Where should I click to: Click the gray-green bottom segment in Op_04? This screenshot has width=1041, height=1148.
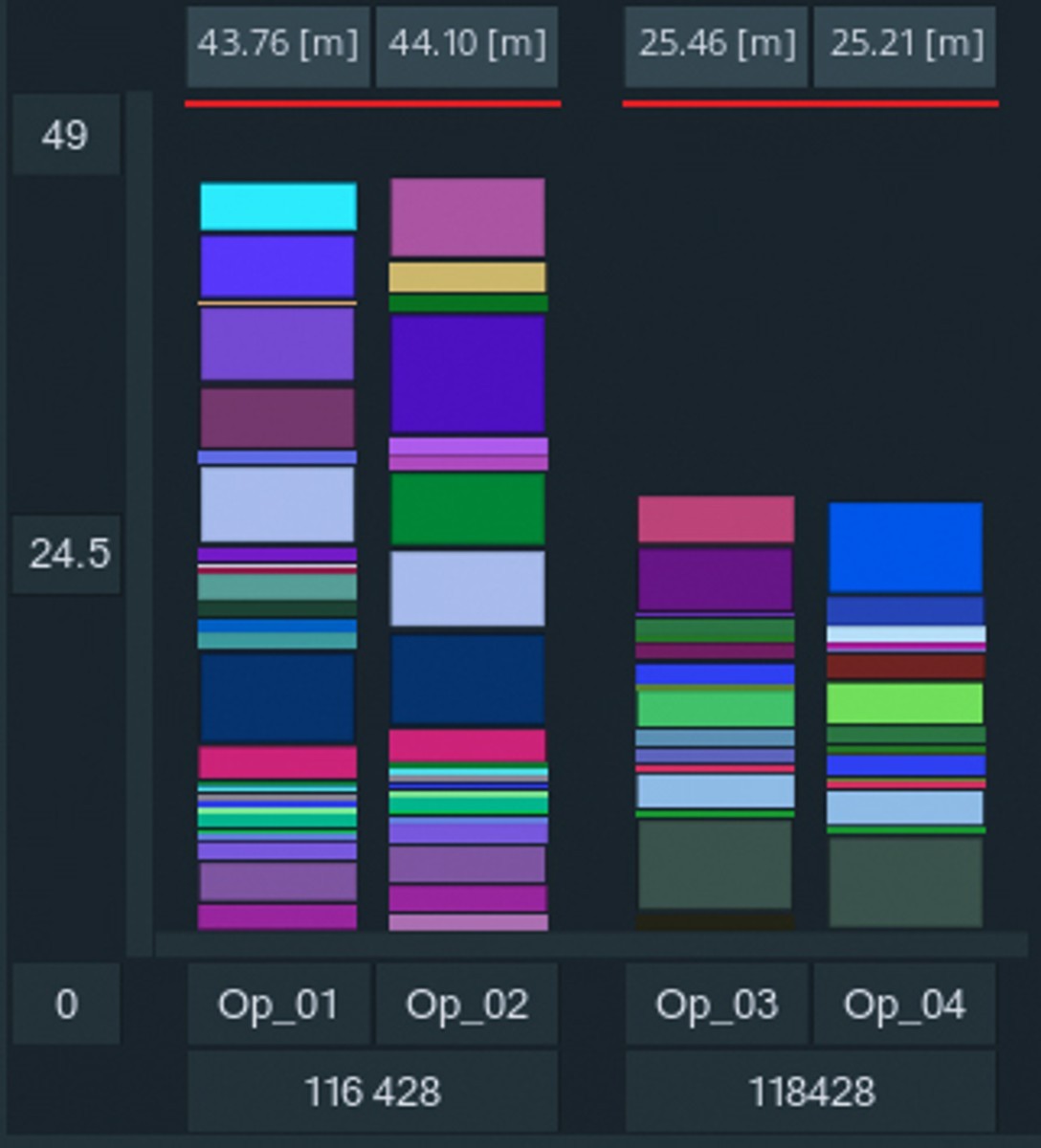905,882
